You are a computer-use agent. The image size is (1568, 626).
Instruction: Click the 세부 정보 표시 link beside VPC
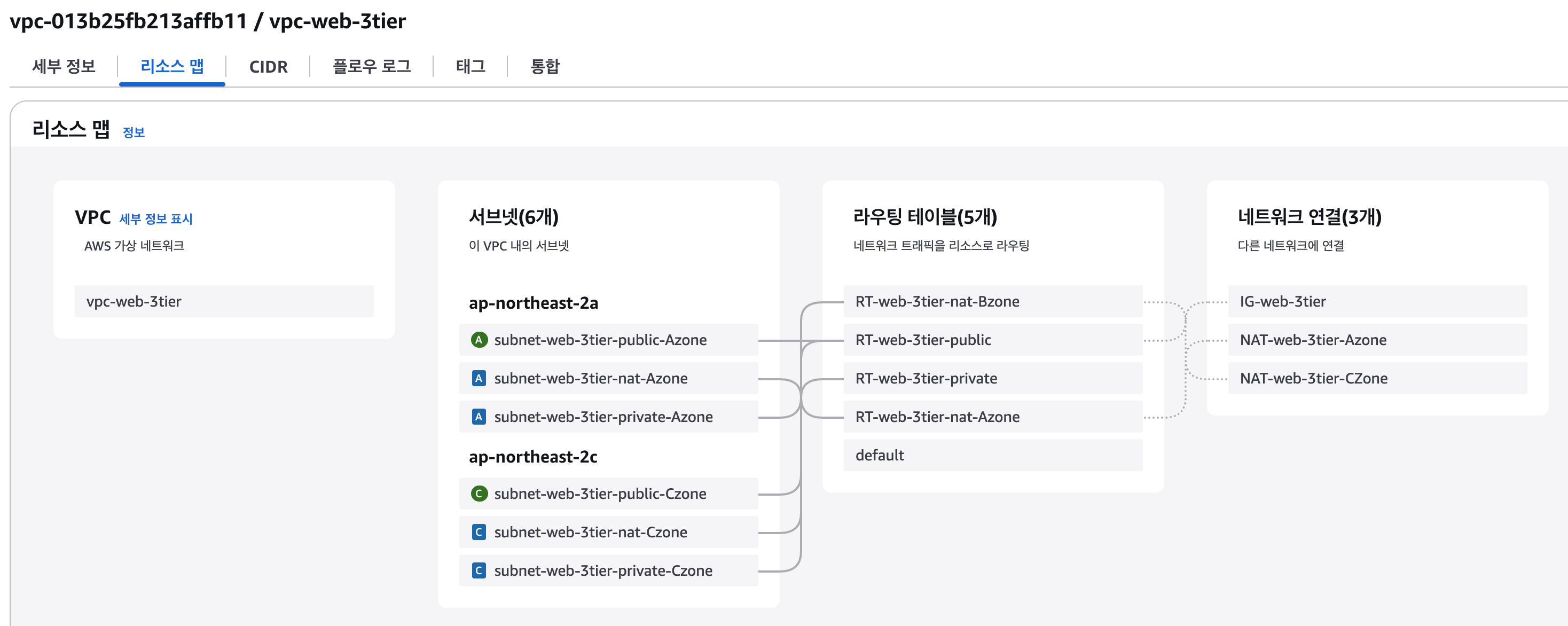[x=156, y=218]
